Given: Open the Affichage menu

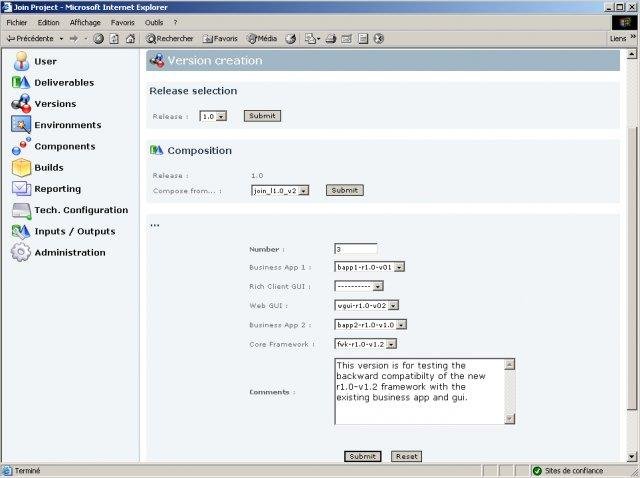Looking at the screenshot, I should (85, 22).
